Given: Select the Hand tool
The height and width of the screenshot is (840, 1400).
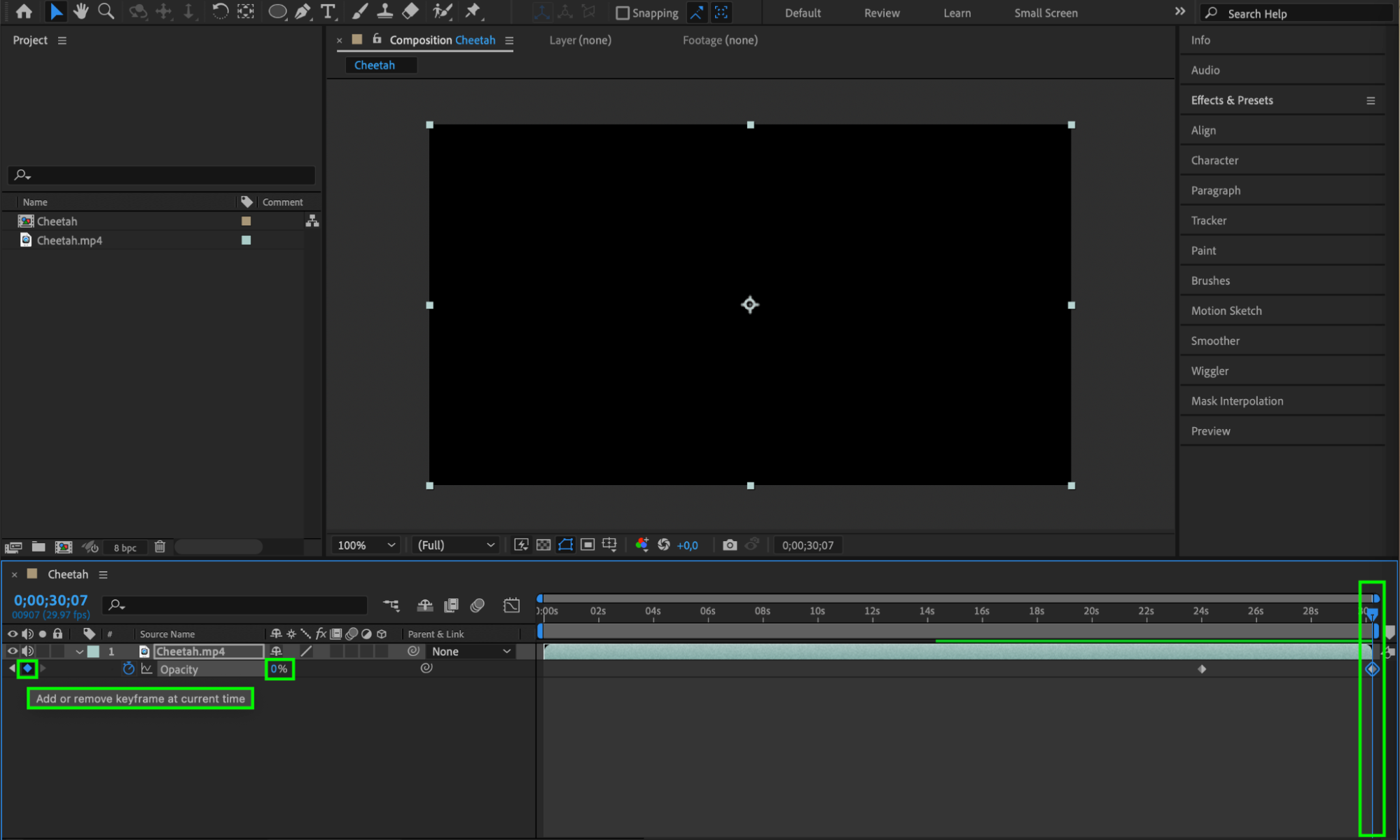Looking at the screenshot, I should tap(81, 11).
